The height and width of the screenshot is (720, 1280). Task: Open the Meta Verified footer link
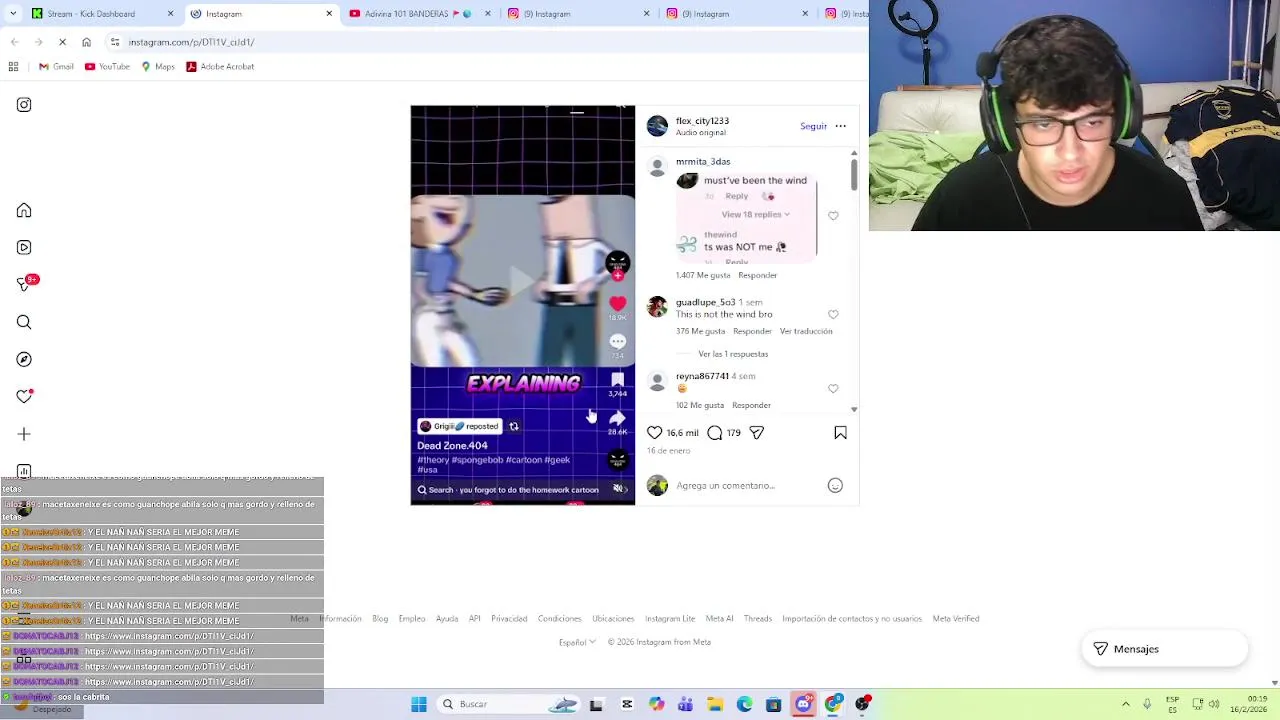pyautogui.click(x=956, y=619)
